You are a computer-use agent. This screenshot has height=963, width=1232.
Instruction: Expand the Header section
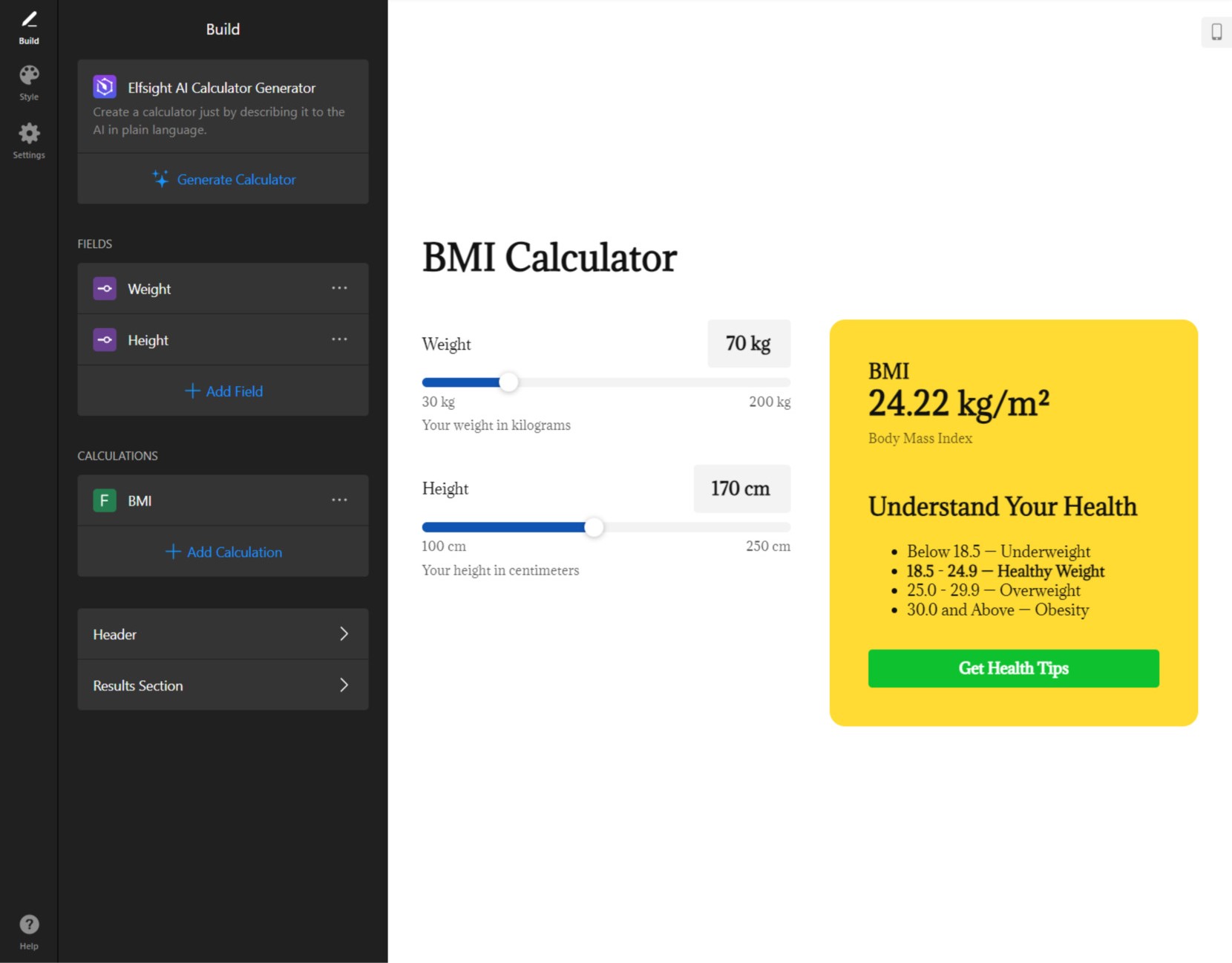(223, 634)
